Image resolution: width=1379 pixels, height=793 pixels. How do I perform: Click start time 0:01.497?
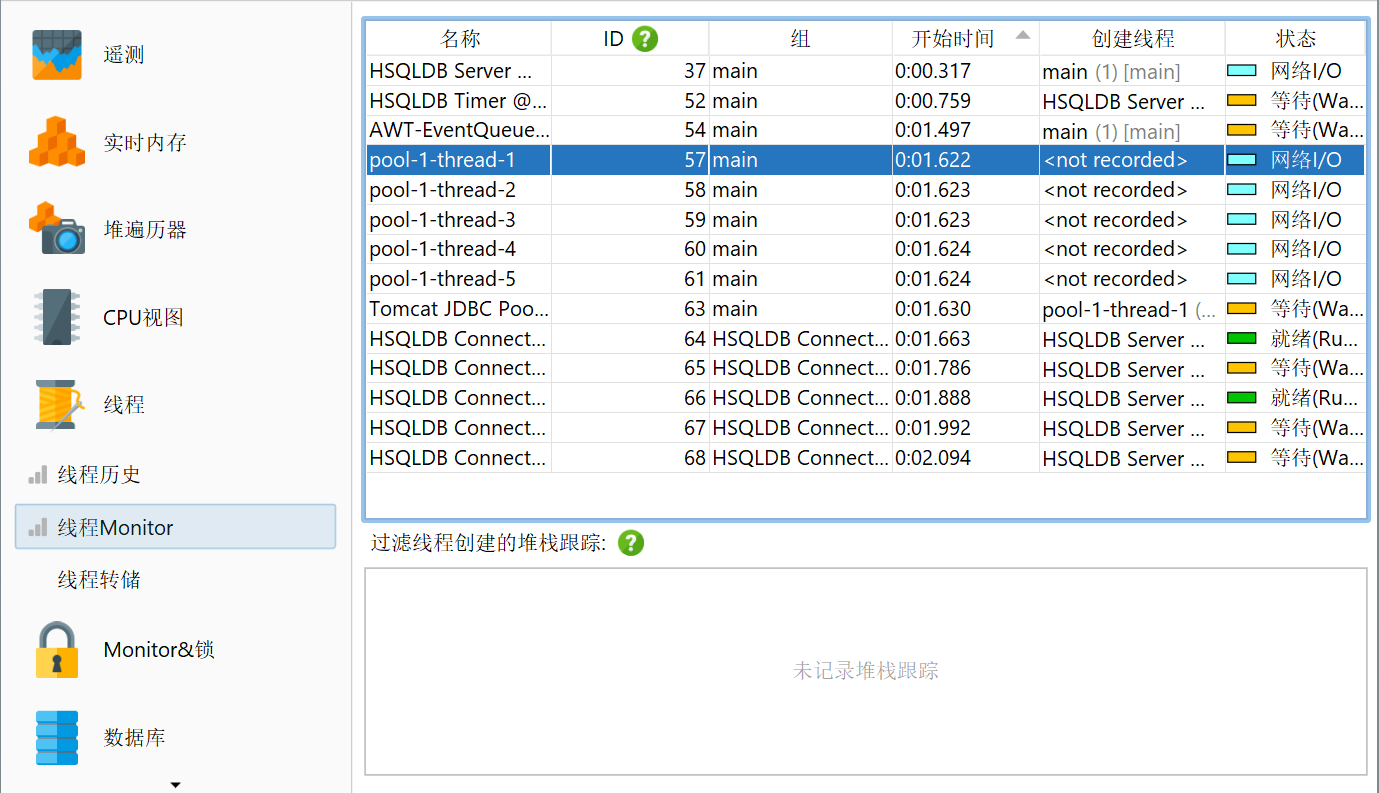[x=933, y=130]
